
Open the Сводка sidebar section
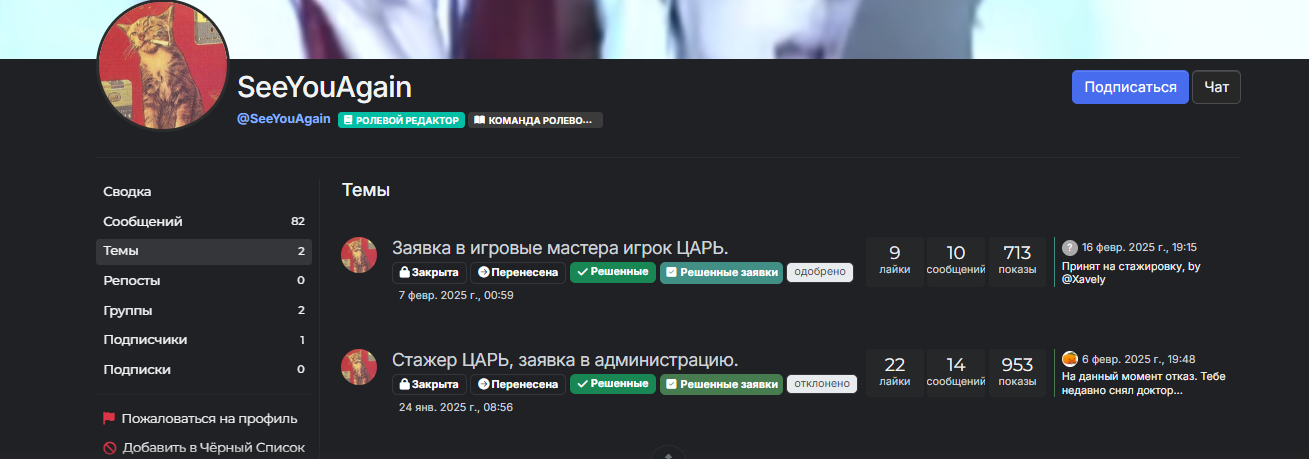tap(127, 192)
